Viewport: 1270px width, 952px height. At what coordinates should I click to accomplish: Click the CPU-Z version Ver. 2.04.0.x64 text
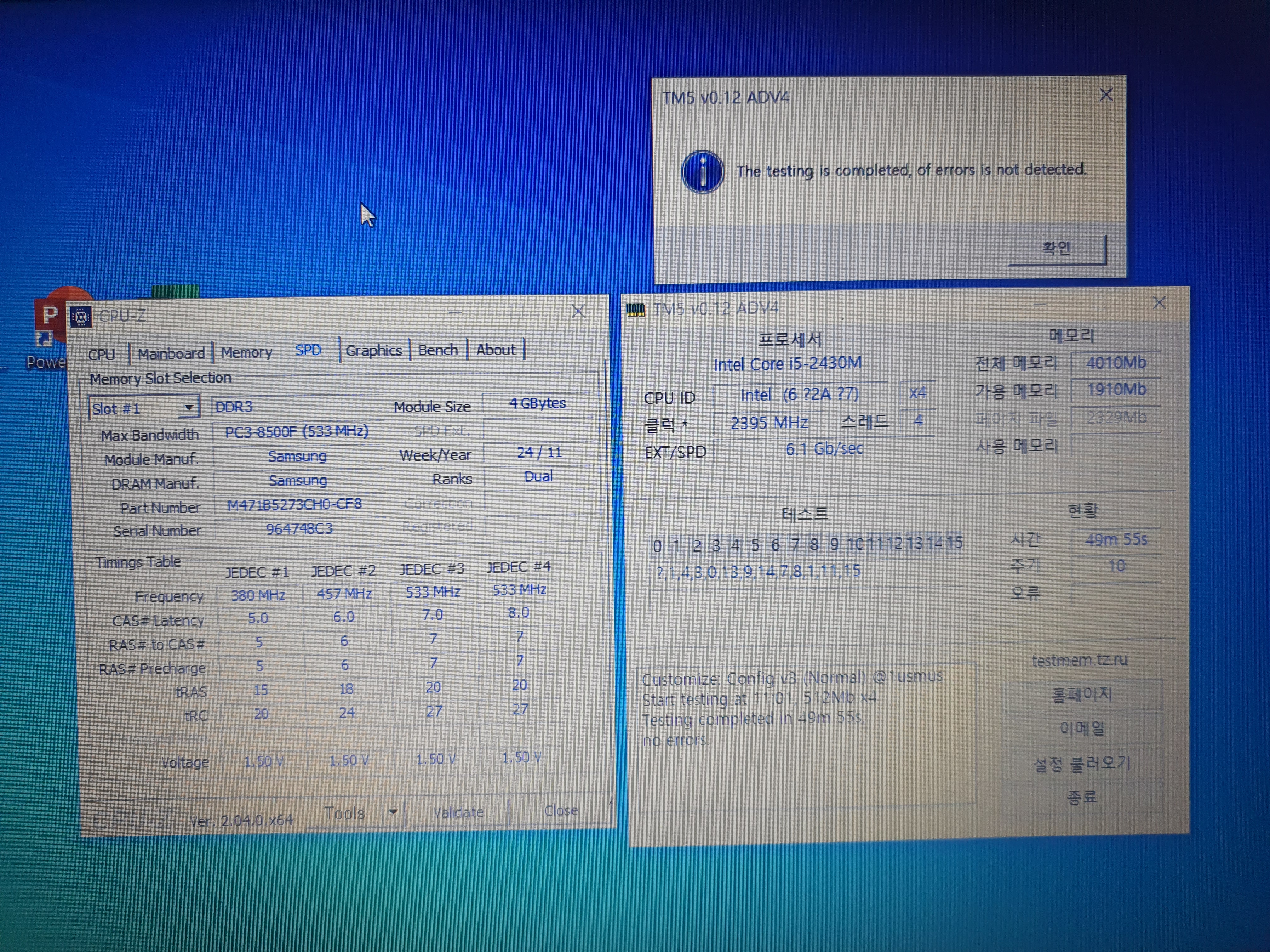click(241, 821)
